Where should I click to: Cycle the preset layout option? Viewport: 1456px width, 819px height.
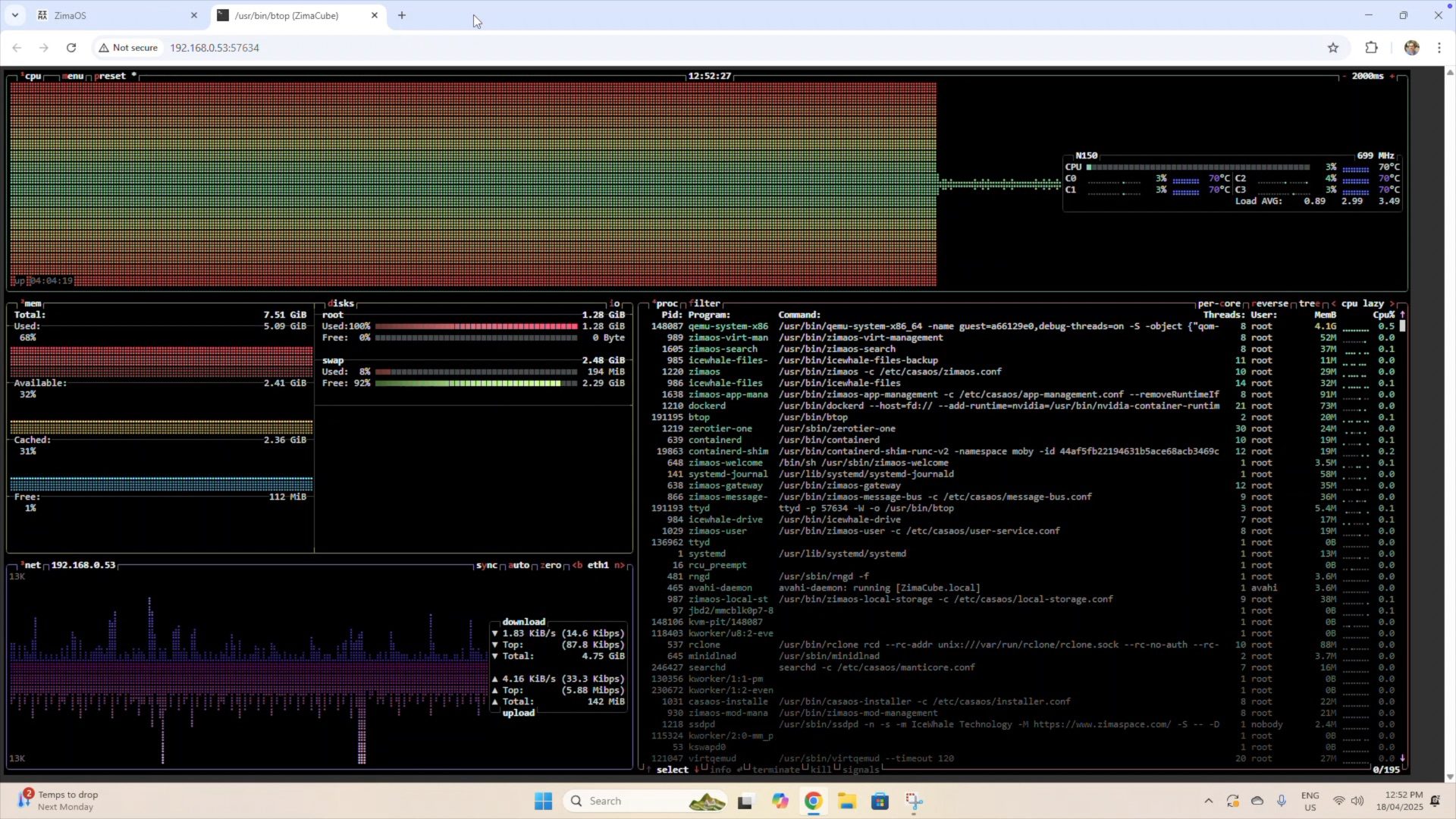click(111, 77)
